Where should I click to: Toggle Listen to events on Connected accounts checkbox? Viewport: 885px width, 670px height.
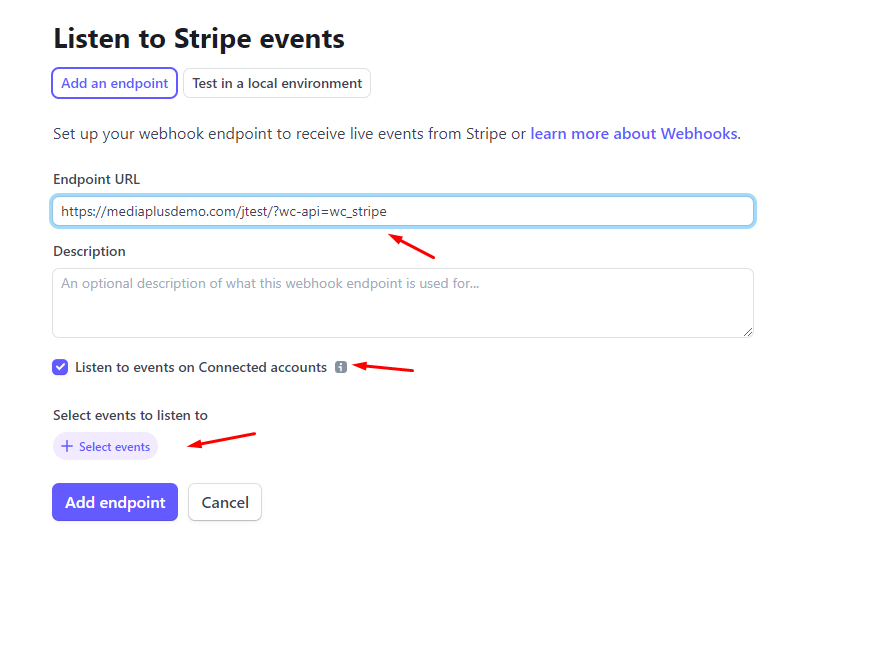click(60, 367)
